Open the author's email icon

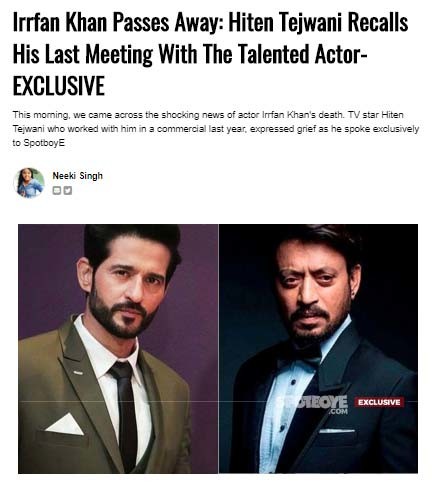(x=57, y=191)
